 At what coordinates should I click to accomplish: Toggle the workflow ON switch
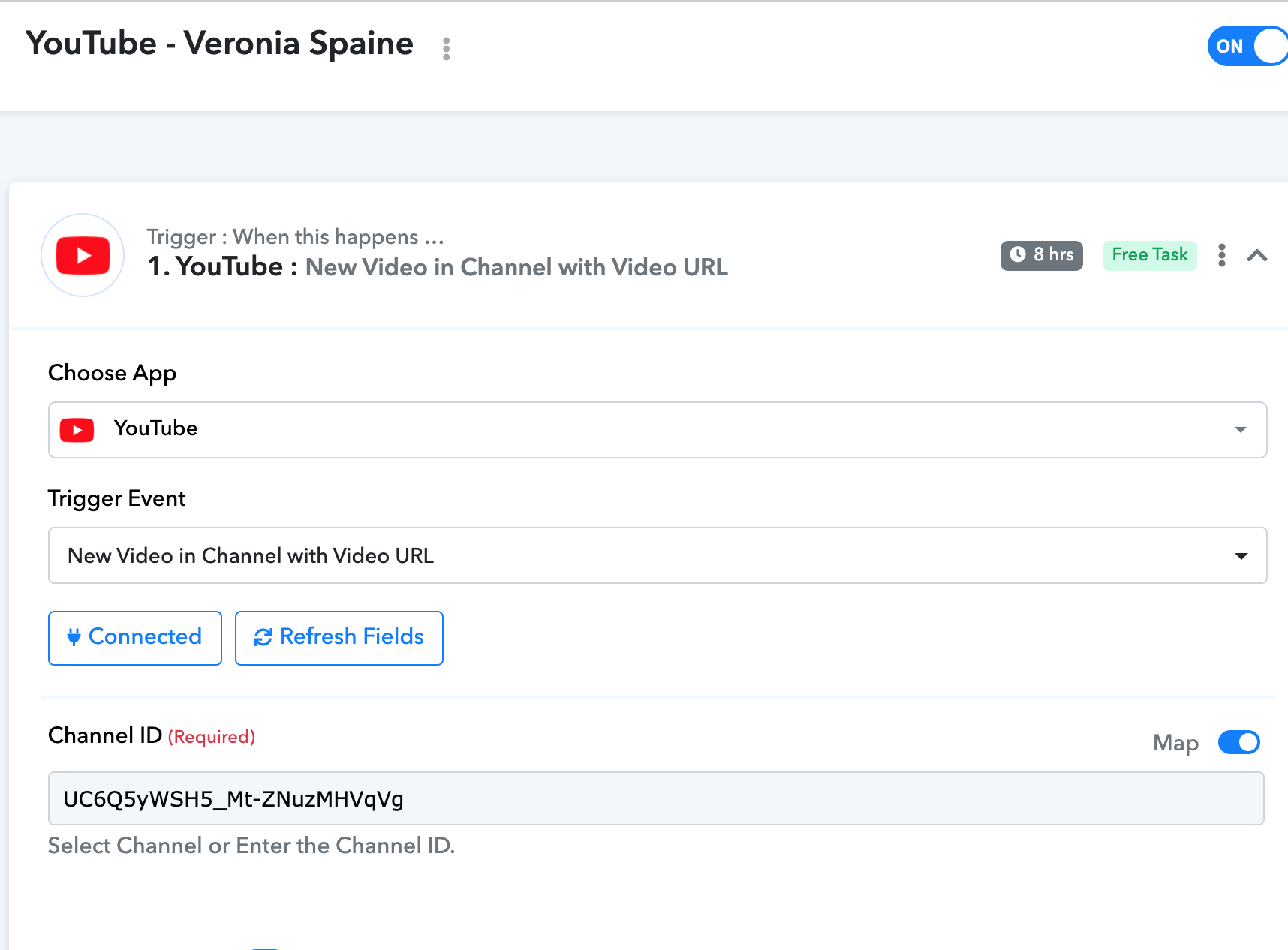1247,47
